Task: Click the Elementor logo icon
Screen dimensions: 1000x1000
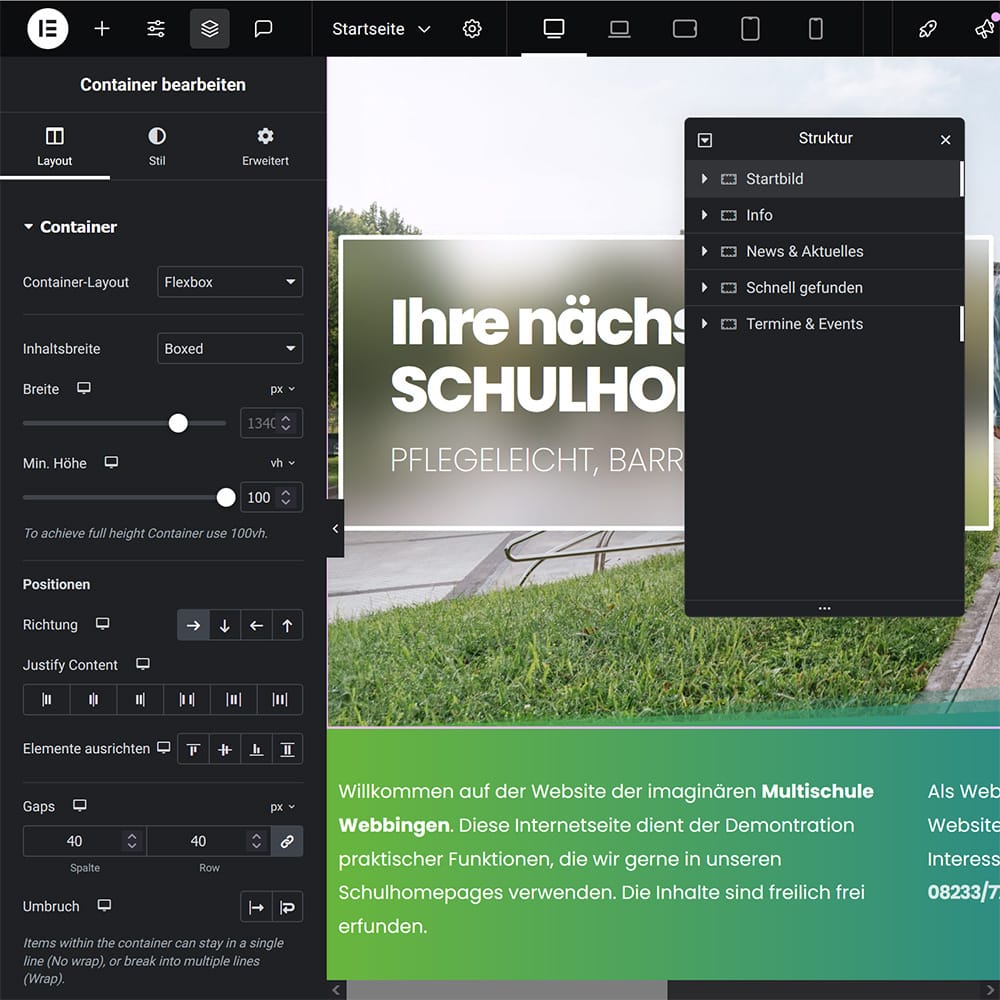Action: point(48,29)
